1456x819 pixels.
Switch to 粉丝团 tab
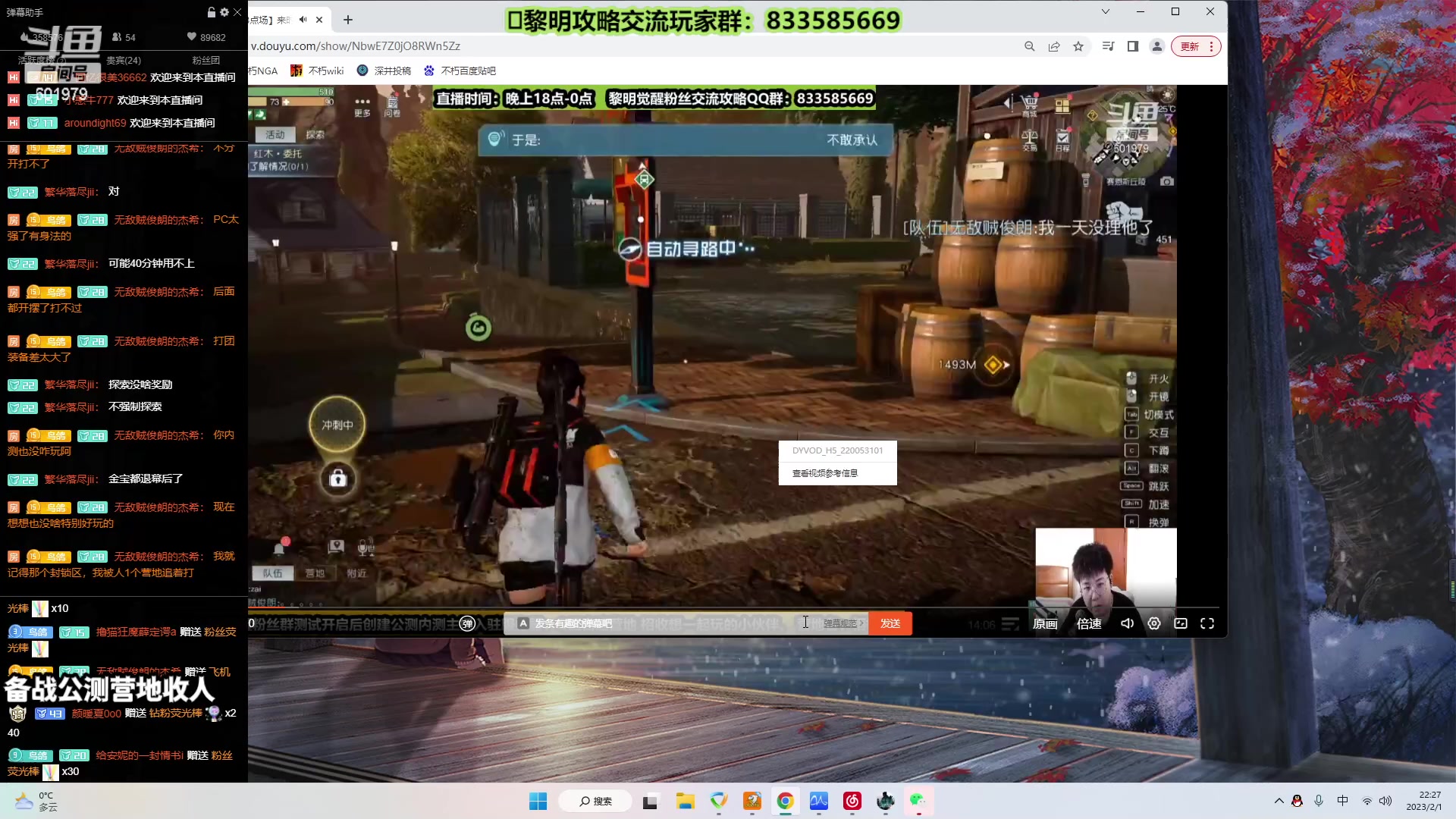coord(206,60)
